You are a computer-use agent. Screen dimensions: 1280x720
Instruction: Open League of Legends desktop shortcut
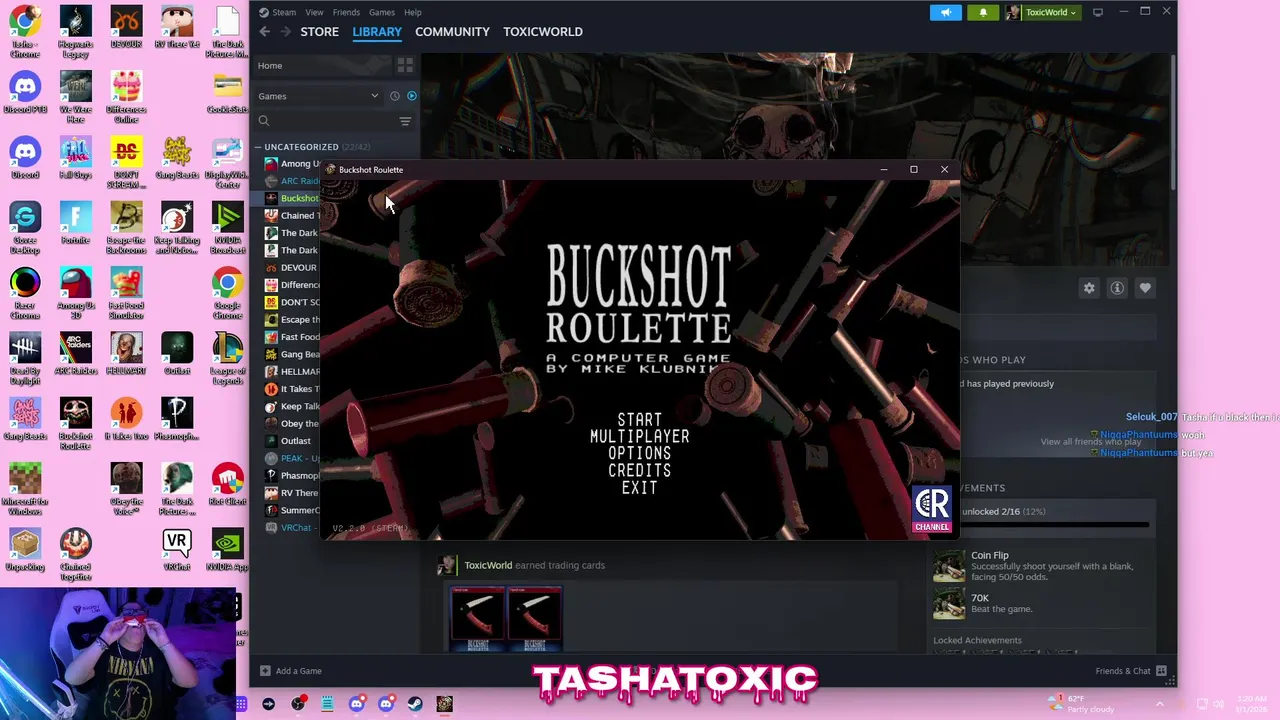(x=228, y=358)
